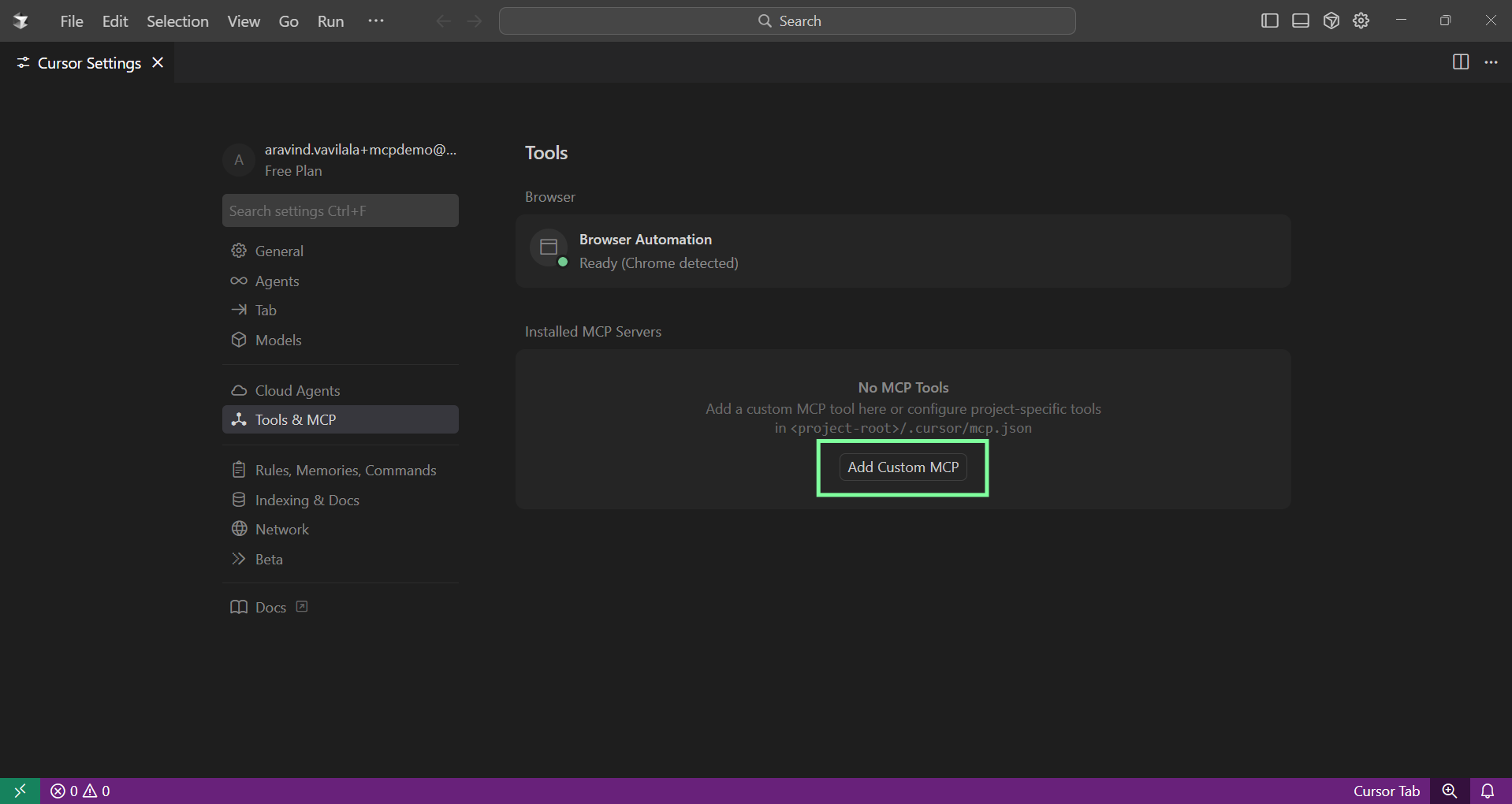Open settings via title bar gear icon

(1361, 21)
